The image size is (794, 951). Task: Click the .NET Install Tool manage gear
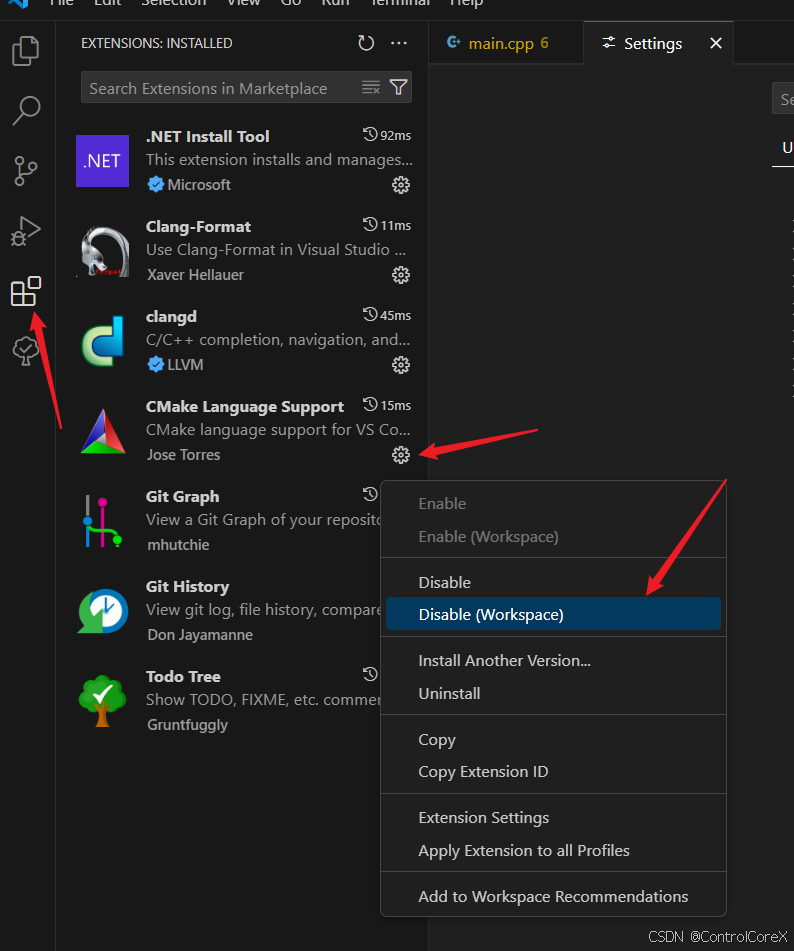click(x=400, y=185)
